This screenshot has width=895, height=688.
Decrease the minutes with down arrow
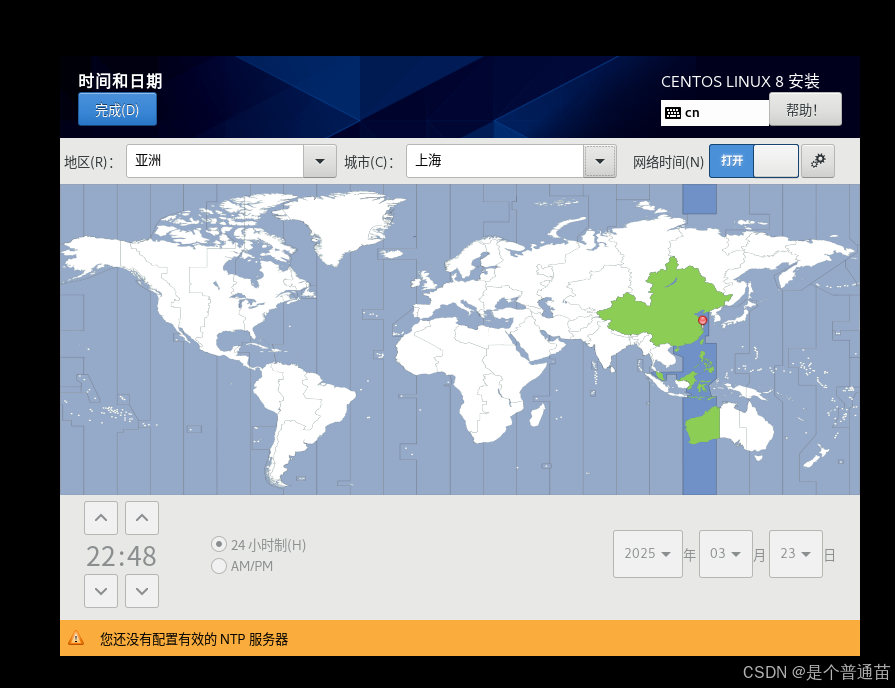click(142, 591)
